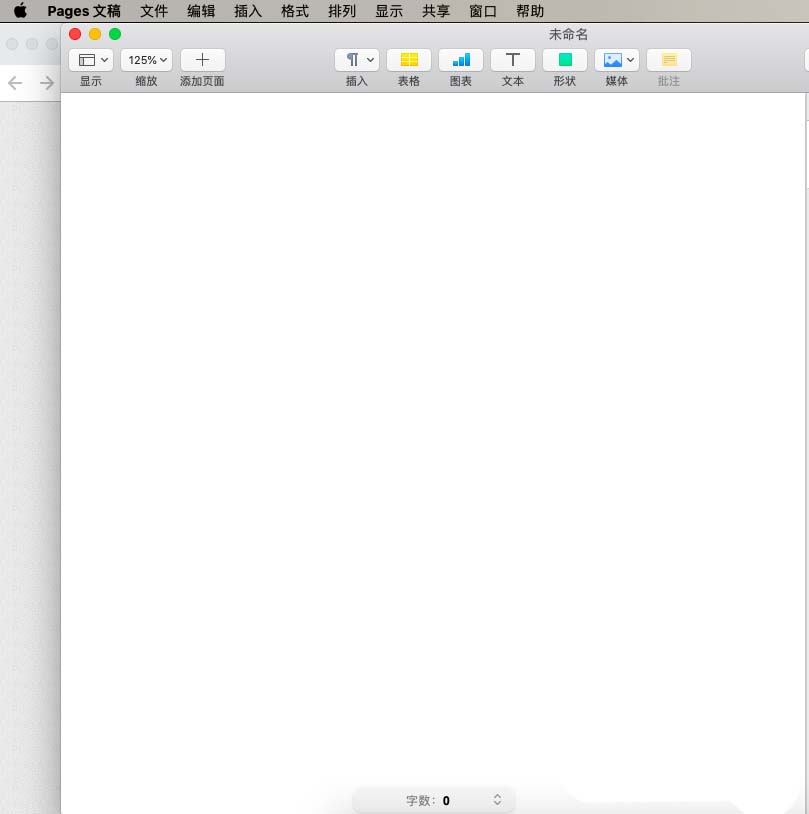This screenshot has height=814, width=809.
Task: Open the 125% zoom dropdown
Action: point(147,60)
